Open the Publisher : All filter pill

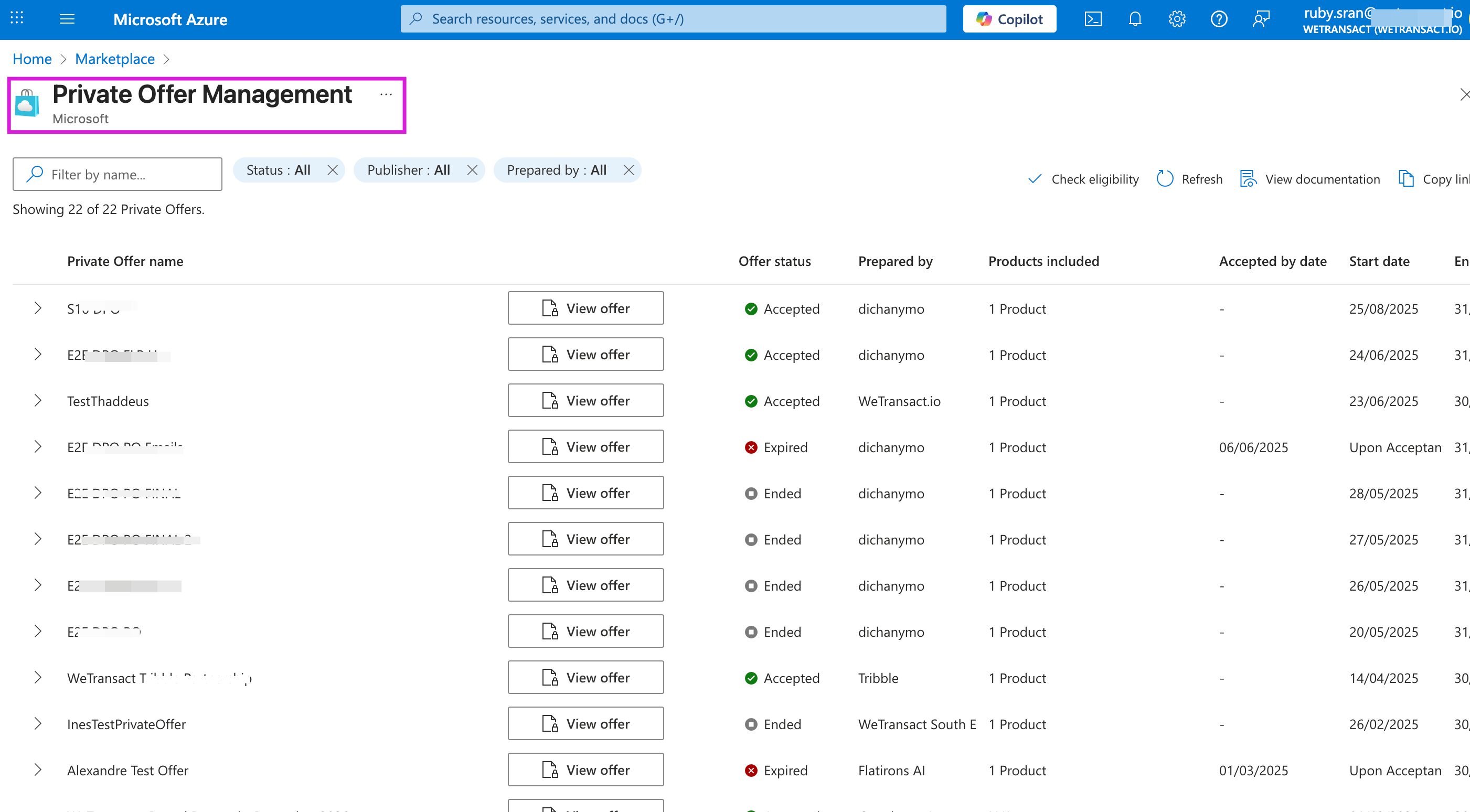[409, 170]
